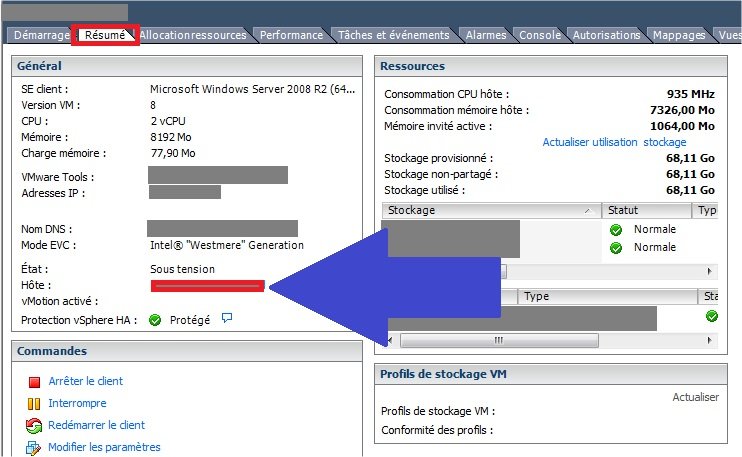742x457 pixels.
Task: Open the Console tab
Action: [x=540, y=35]
